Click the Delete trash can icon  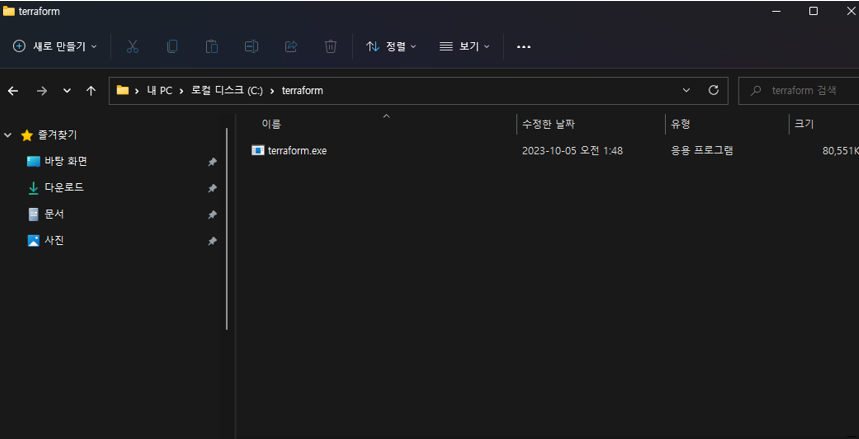pyautogui.click(x=330, y=47)
